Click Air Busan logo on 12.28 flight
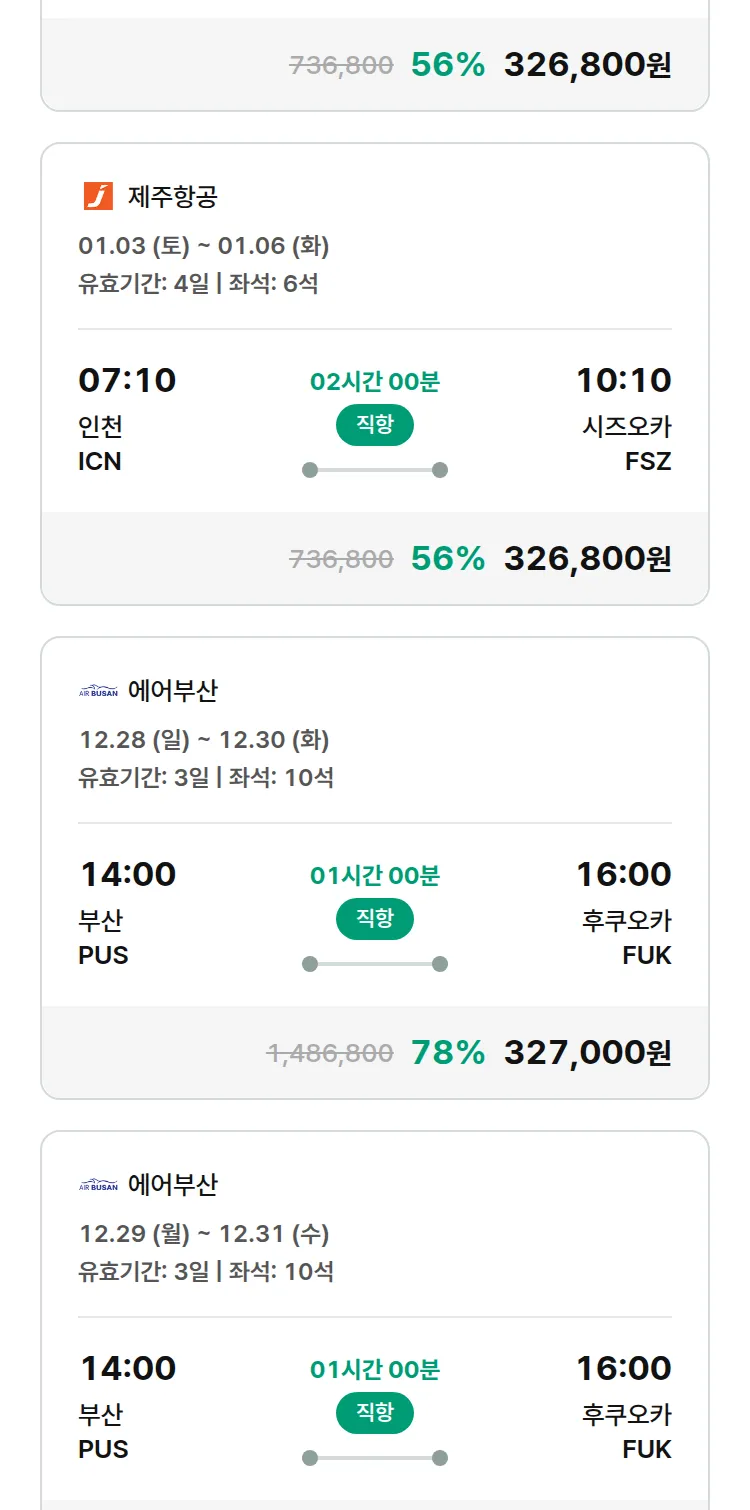 (x=98, y=691)
